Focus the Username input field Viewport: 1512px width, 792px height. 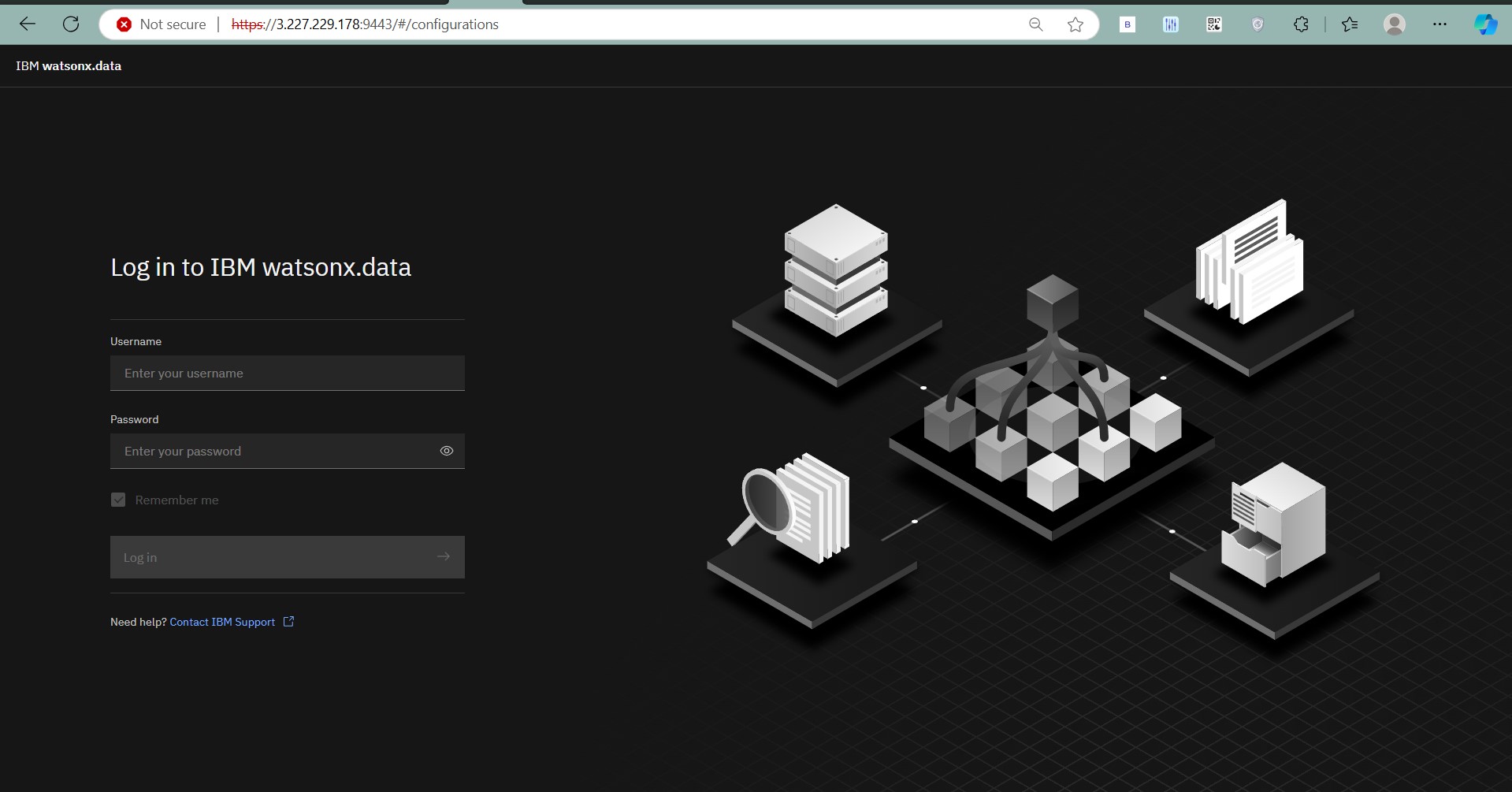[288, 373]
